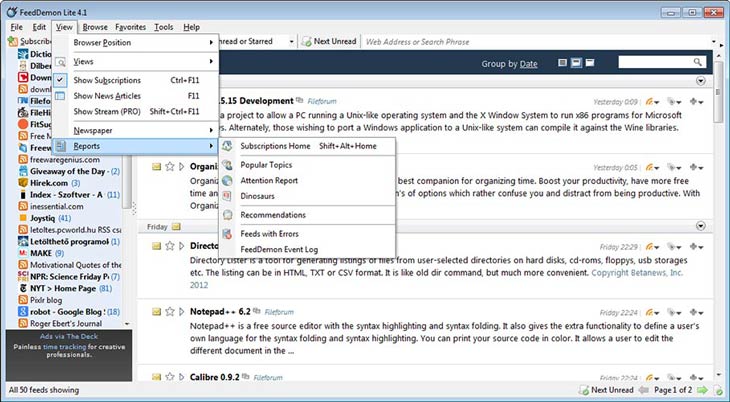
Task: Click the Next Unread toolbar button
Action: pyautogui.click(x=329, y=41)
